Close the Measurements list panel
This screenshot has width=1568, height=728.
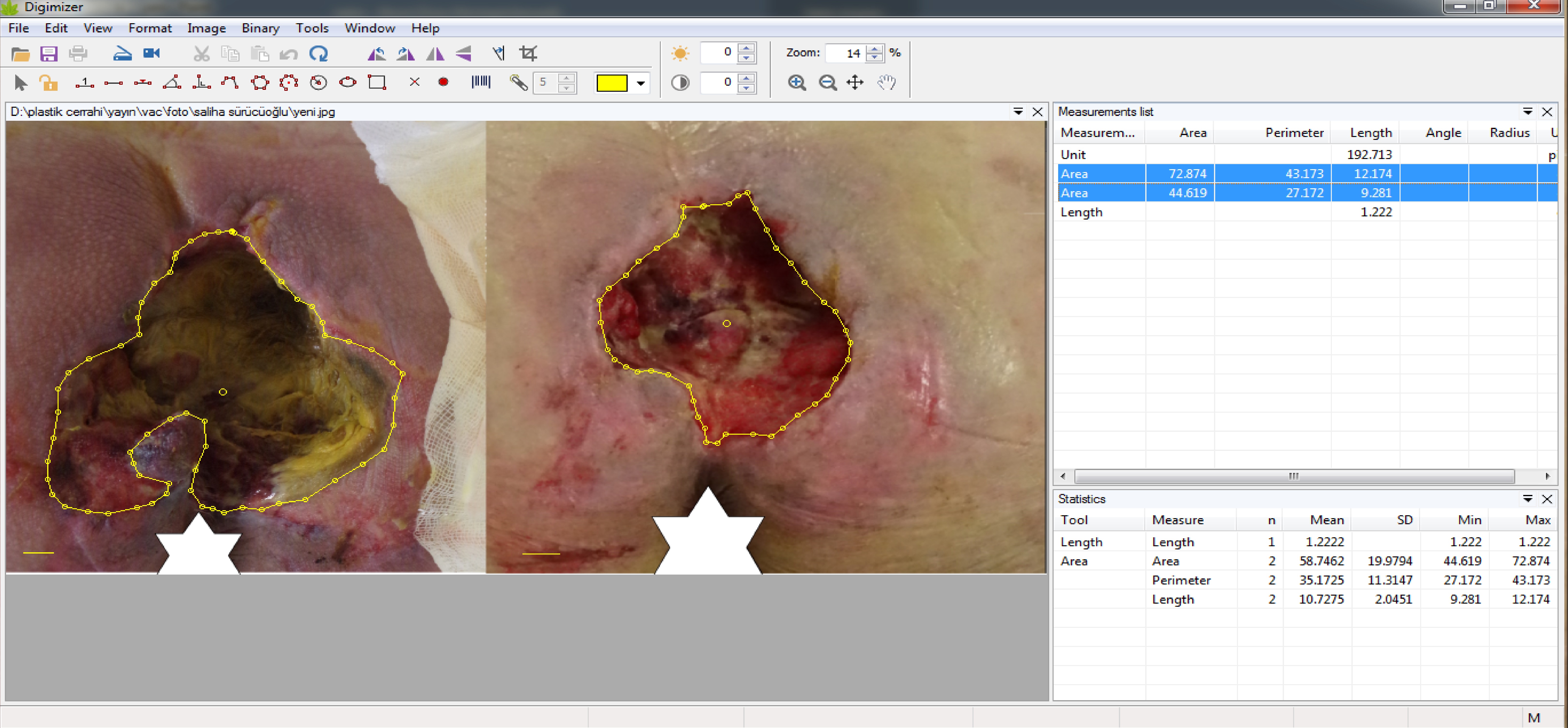(x=1547, y=112)
